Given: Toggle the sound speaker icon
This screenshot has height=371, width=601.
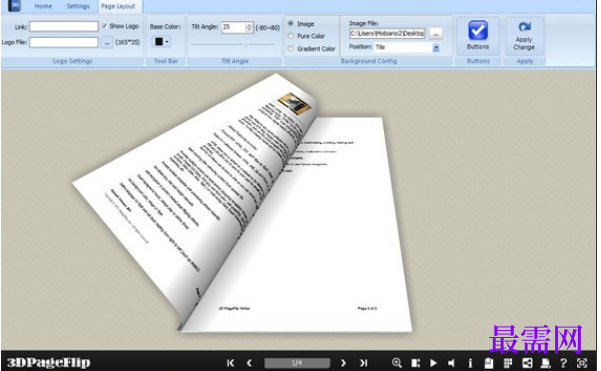Looking at the screenshot, I should point(452,363).
